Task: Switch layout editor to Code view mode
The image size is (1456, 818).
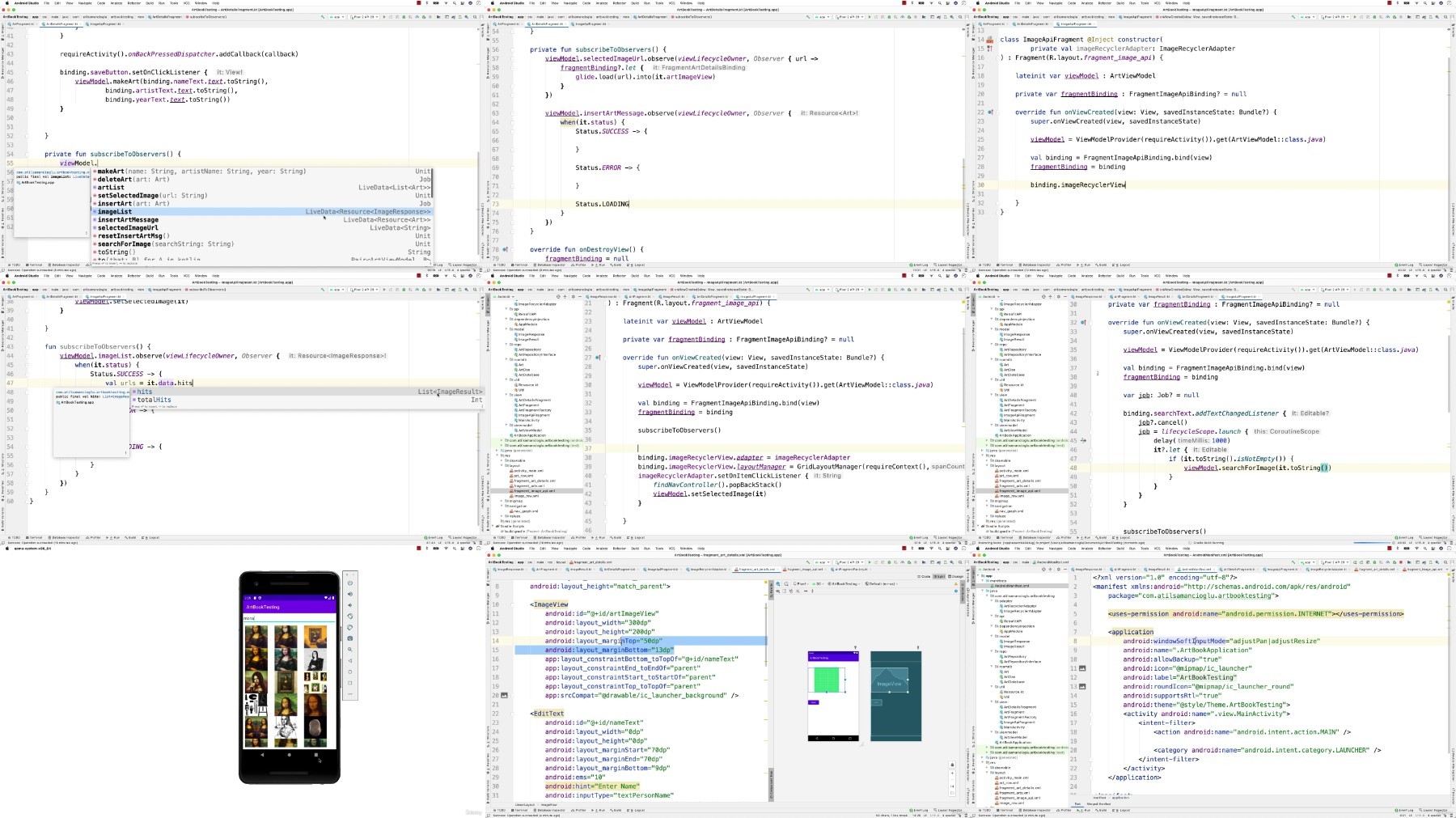Action: pyautogui.click(x=925, y=576)
